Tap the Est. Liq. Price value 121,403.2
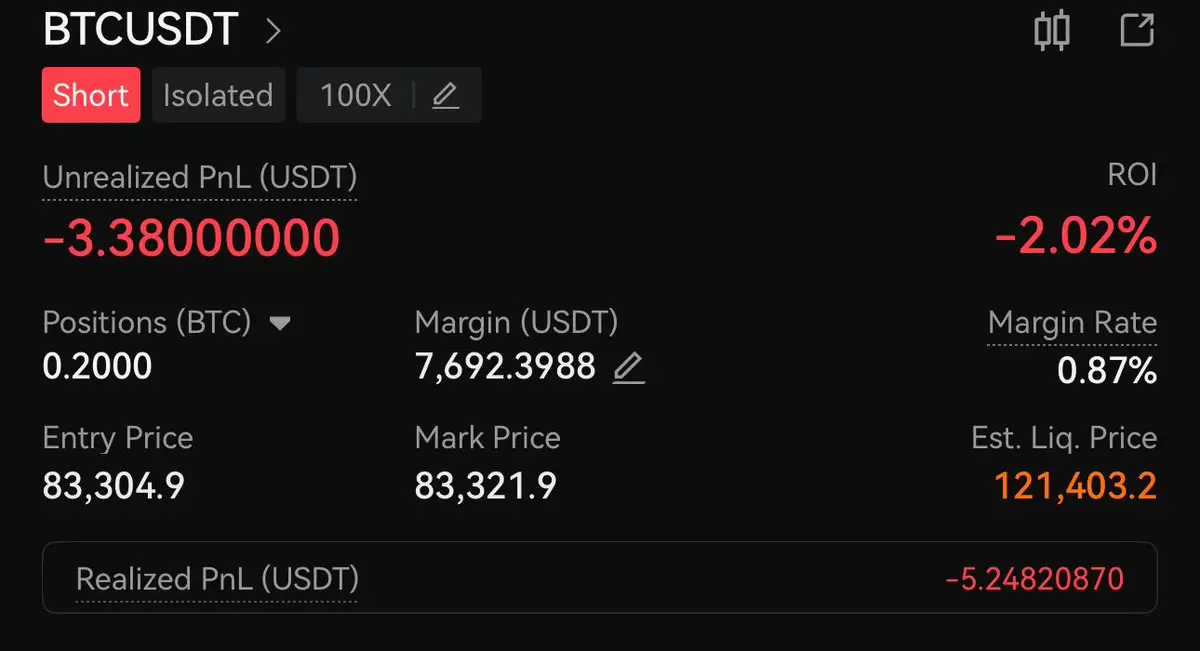Image resolution: width=1200 pixels, height=651 pixels. tap(1075, 486)
